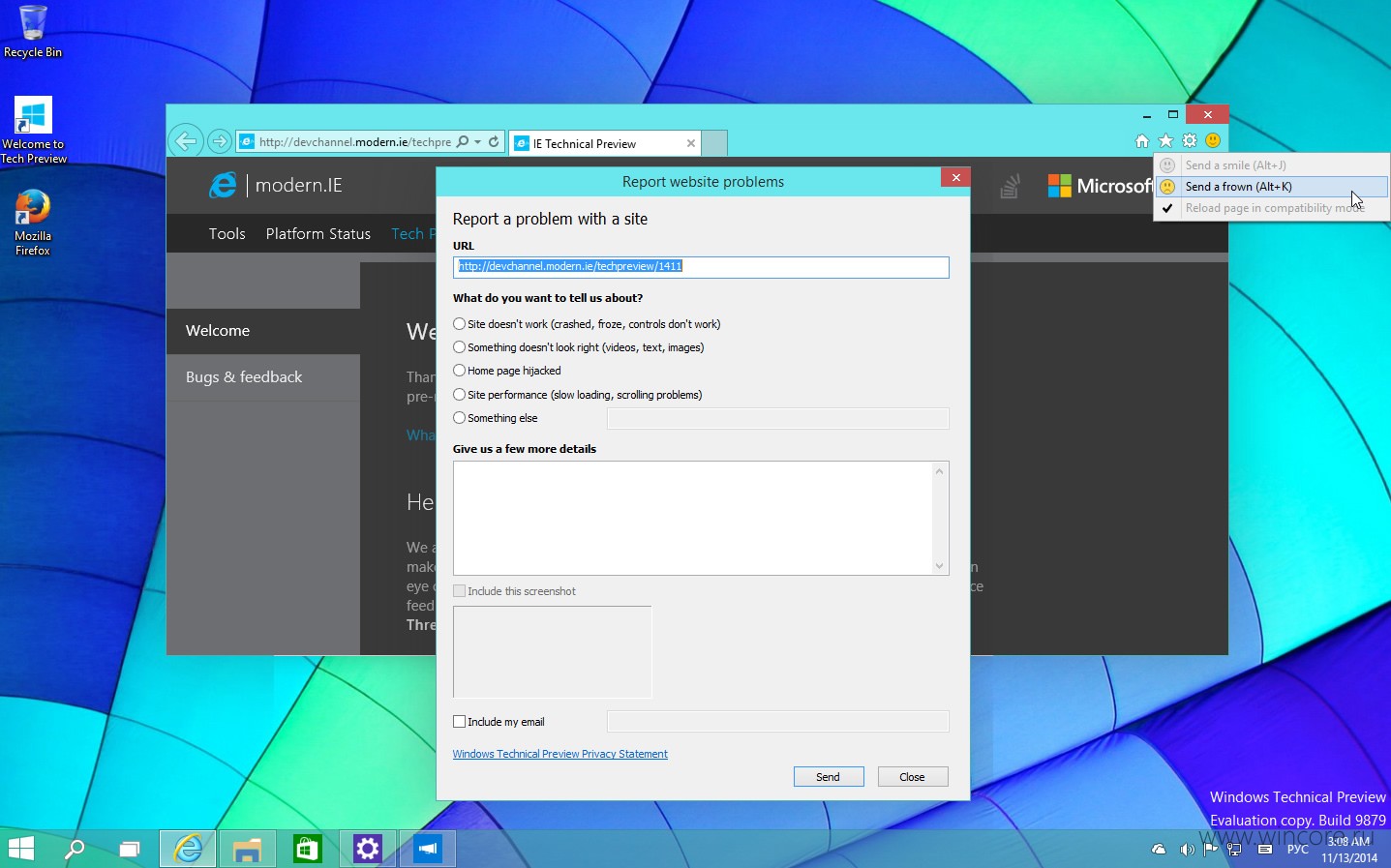The width and height of the screenshot is (1391, 868).
Task: Open IE Tools gear icon
Action: point(1190,140)
